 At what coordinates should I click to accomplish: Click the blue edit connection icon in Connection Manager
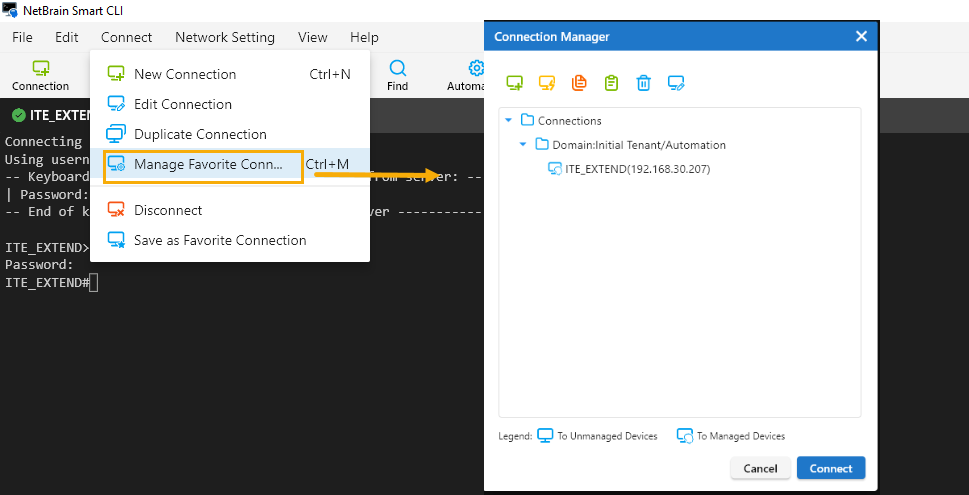point(676,83)
